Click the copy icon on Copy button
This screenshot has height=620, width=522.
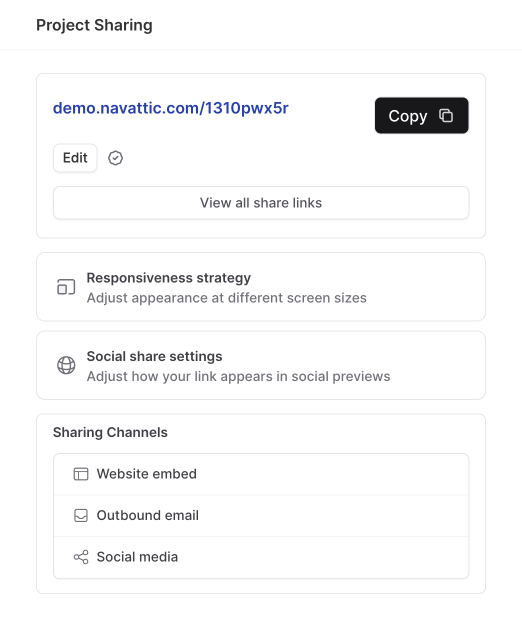(x=446, y=116)
